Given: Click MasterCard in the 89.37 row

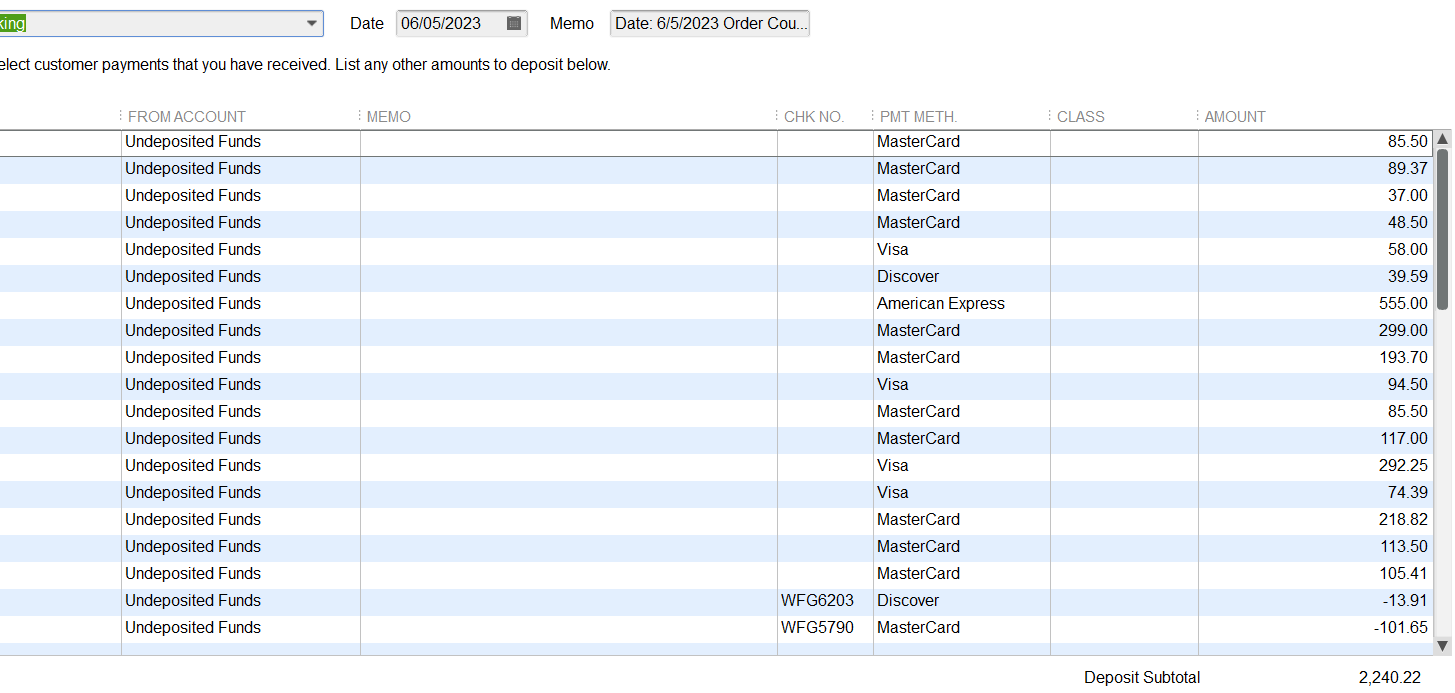Looking at the screenshot, I should [x=918, y=169].
